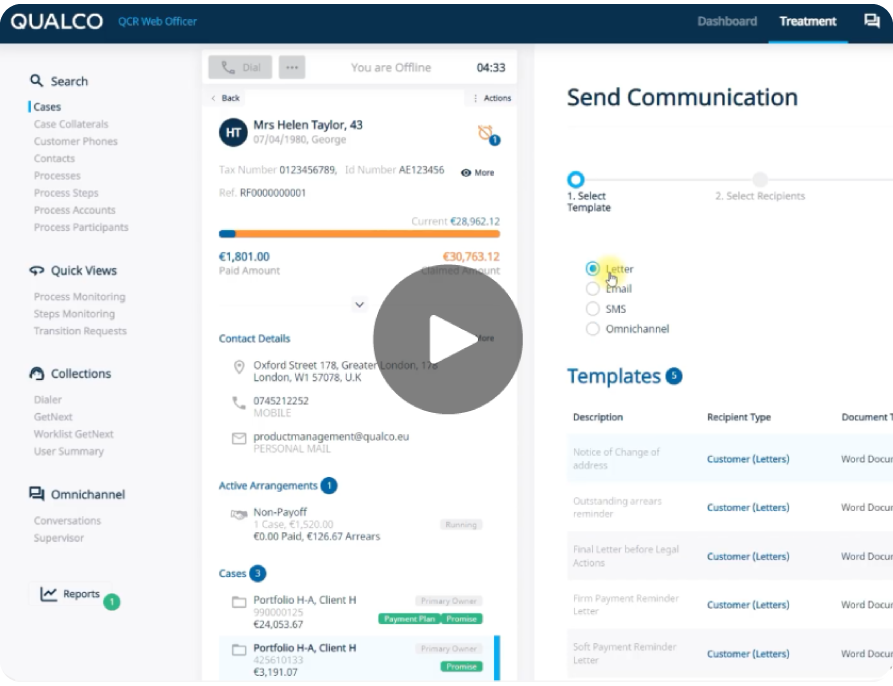Screen dimensions: 893x686
Task: Click the Omnichannel chat icon in sidebar
Action: coord(37,493)
